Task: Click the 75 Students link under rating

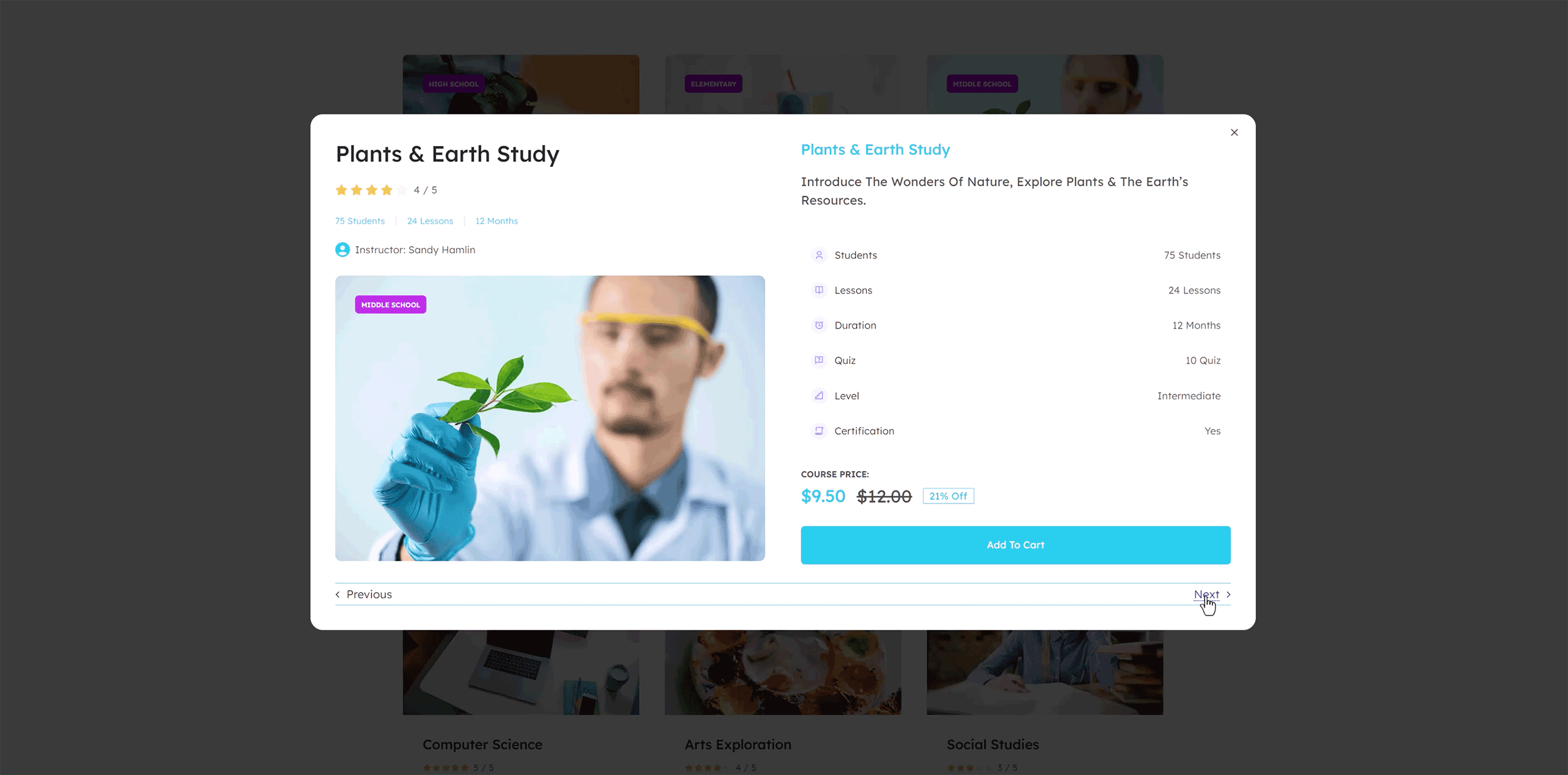Action: coord(360,221)
